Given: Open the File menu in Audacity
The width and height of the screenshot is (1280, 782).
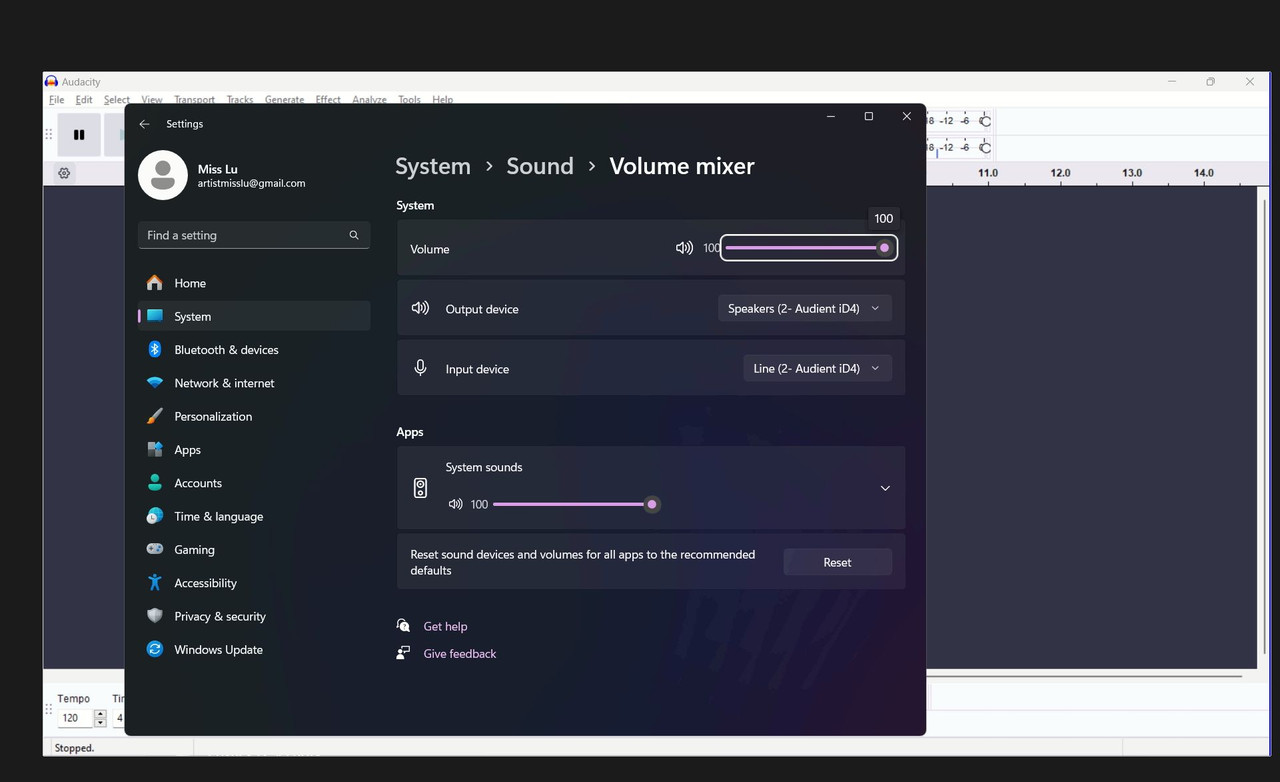Looking at the screenshot, I should 57,100.
